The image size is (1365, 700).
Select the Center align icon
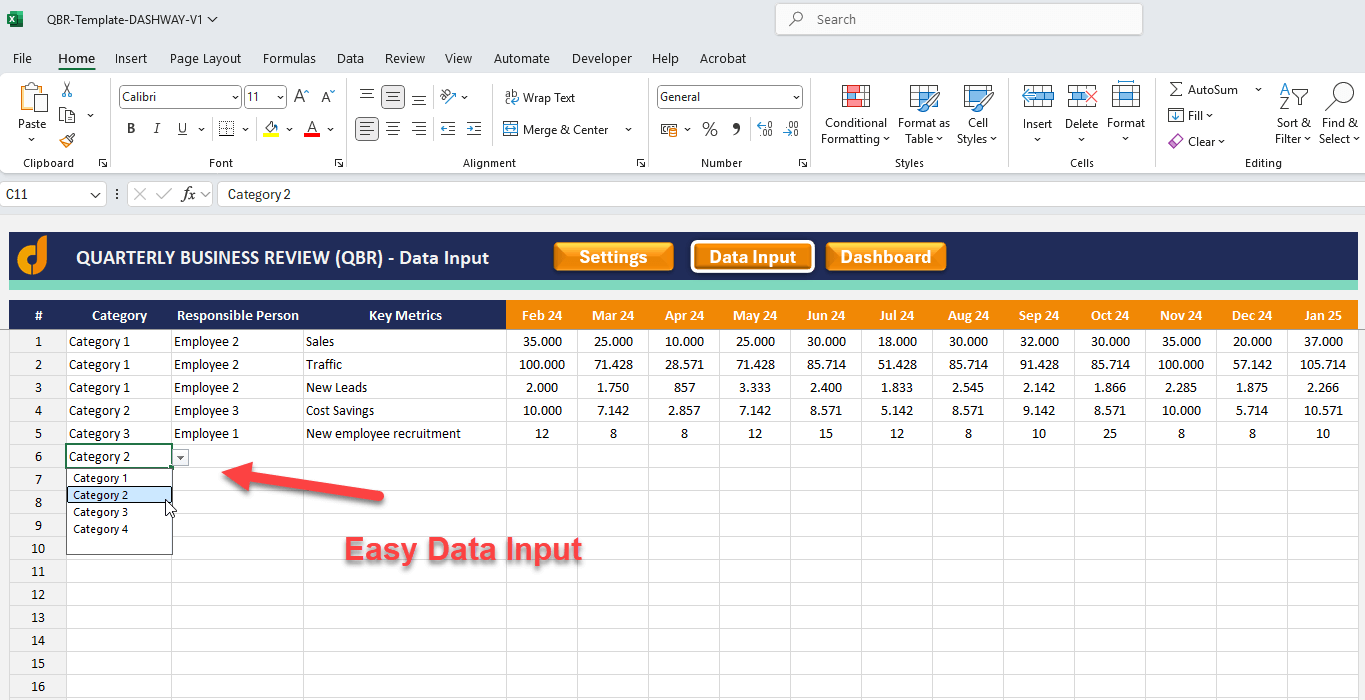point(394,129)
